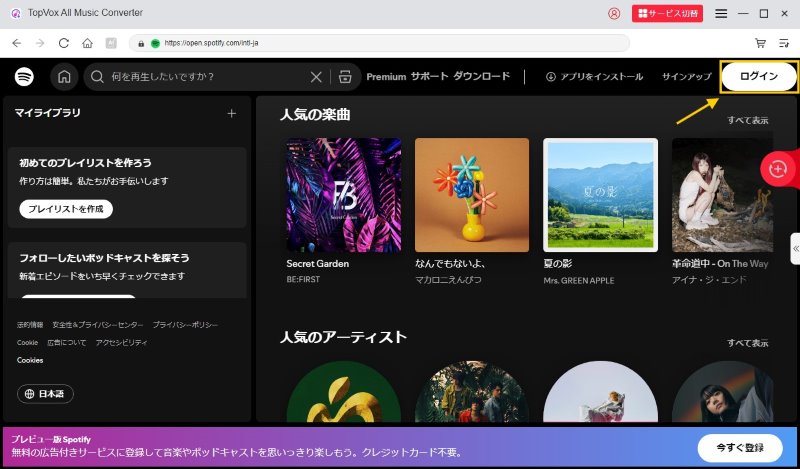The height and width of the screenshot is (469, 800).
Task: Click the Cookies link
Action: tap(30, 360)
